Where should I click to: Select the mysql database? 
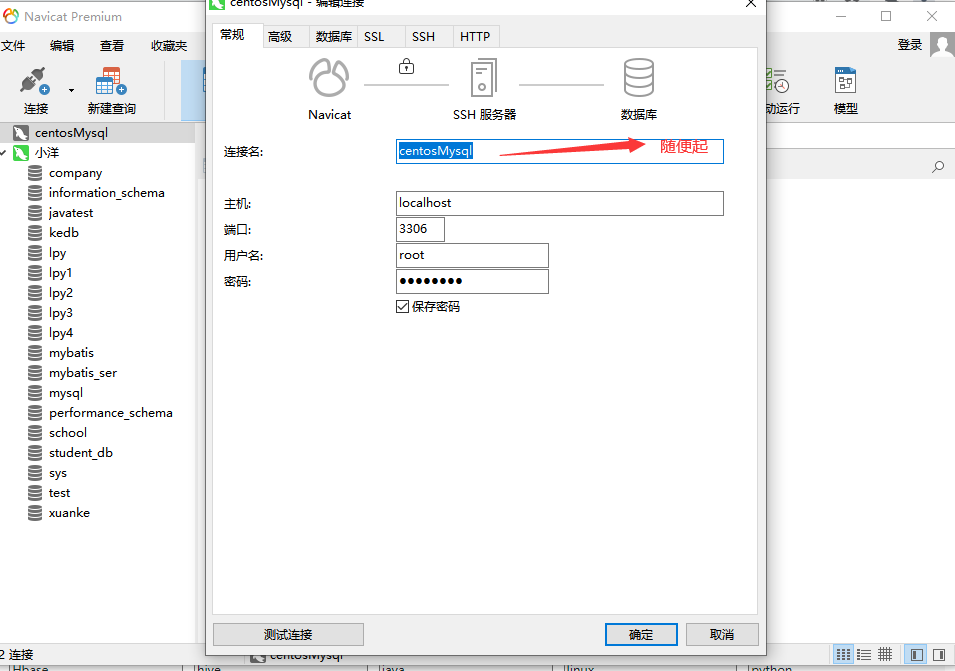66,393
